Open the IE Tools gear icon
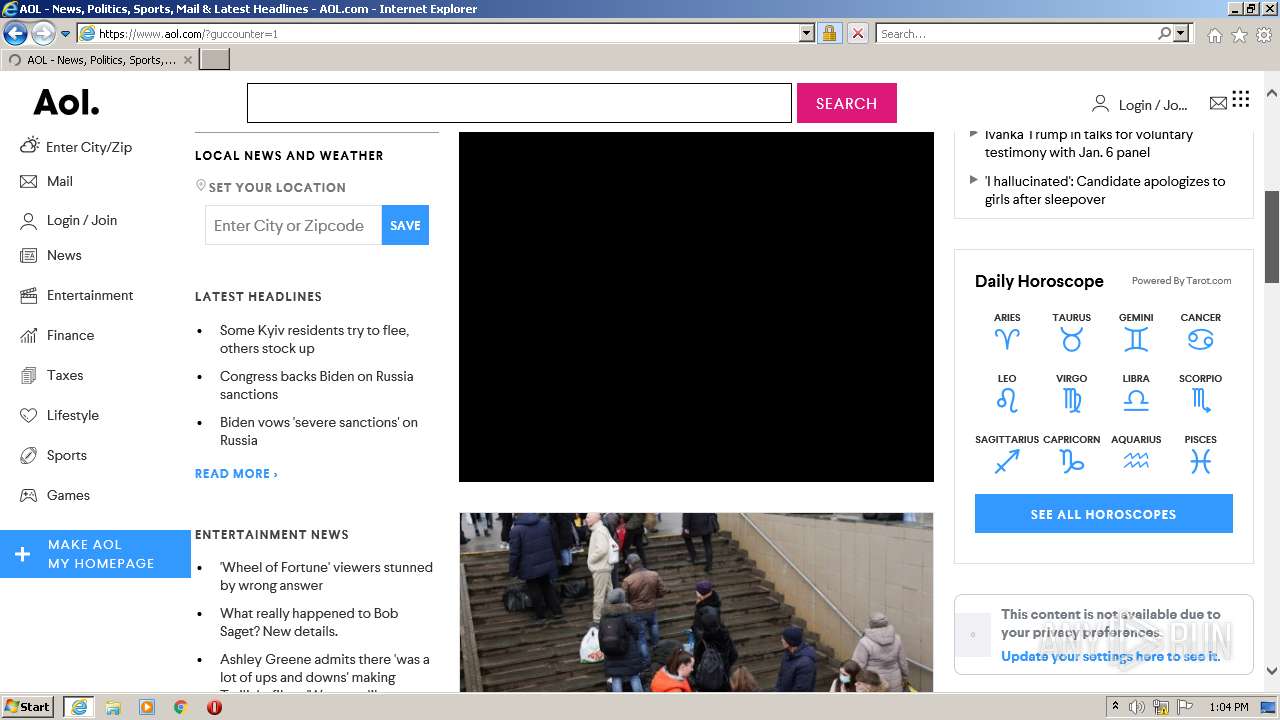The width and height of the screenshot is (1280, 720). click(x=1264, y=34)
